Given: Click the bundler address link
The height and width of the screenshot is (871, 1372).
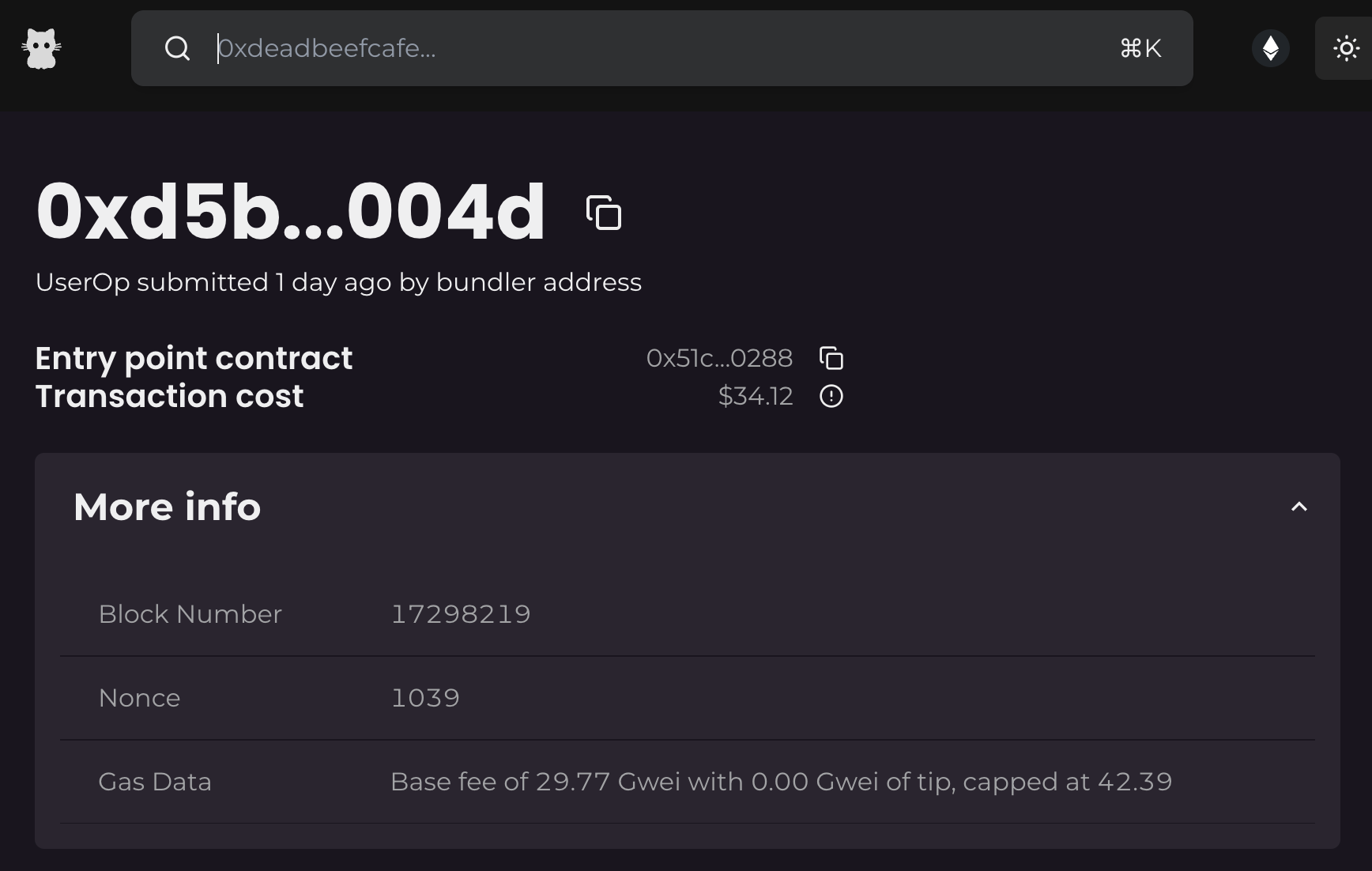Looking at the screenshot, I should pyautogui.click(x=538, y=282).
